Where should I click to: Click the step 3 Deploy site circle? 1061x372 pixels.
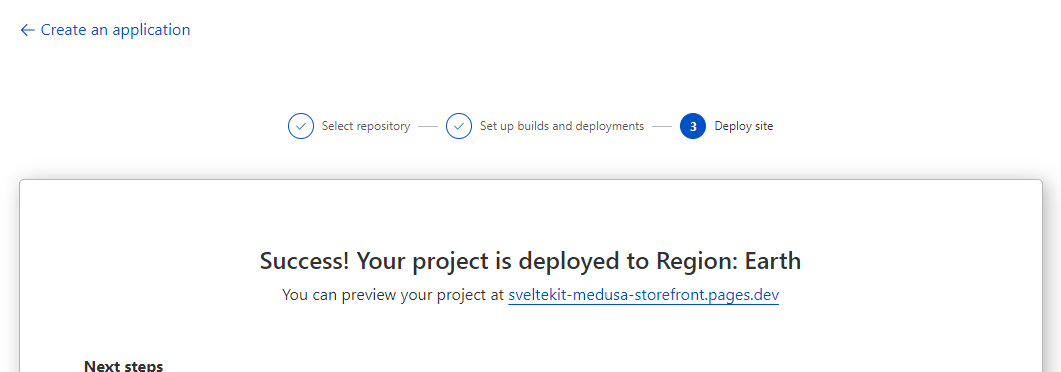coord(693,126)
